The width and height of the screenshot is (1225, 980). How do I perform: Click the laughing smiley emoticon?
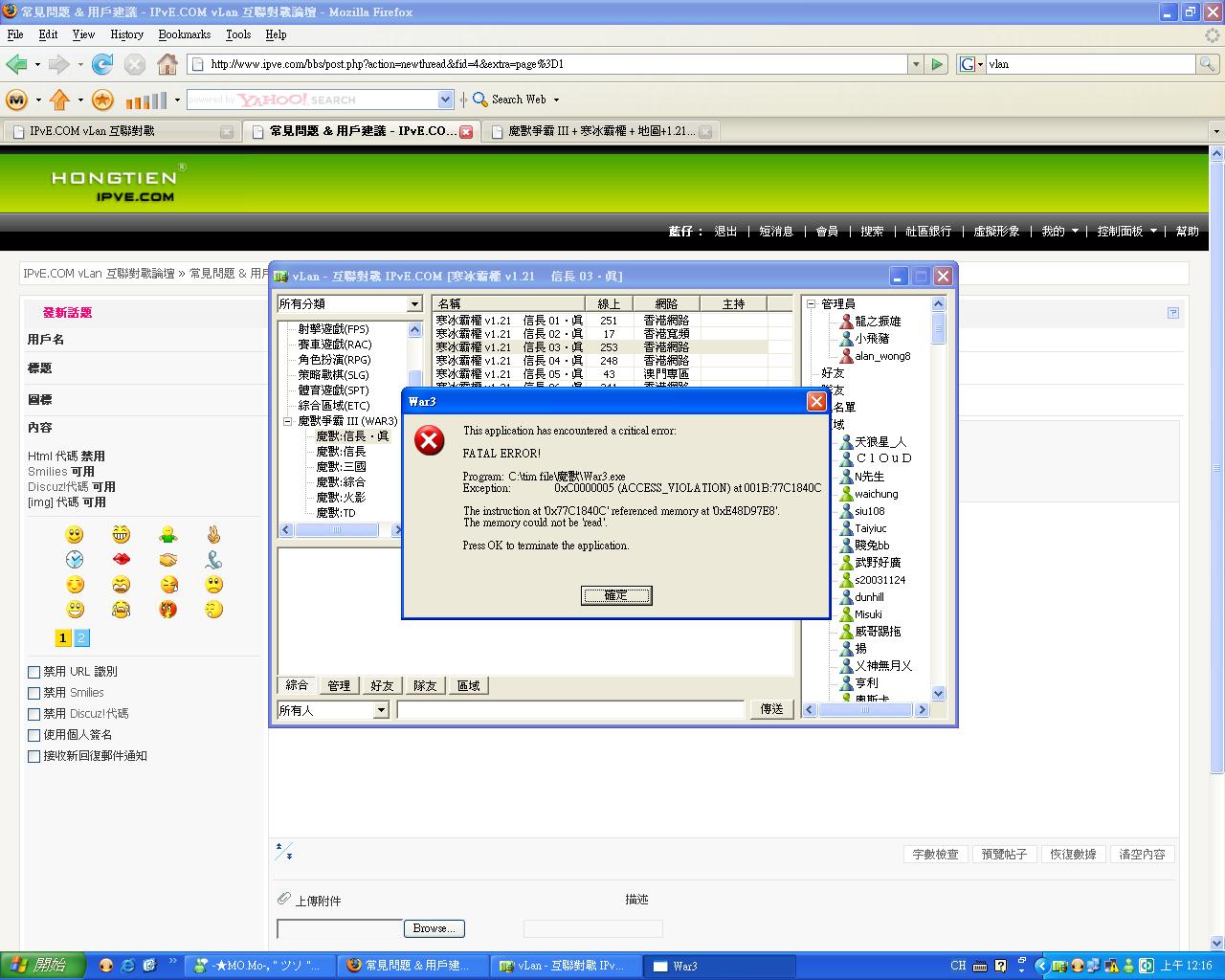[x=121, y=534]
